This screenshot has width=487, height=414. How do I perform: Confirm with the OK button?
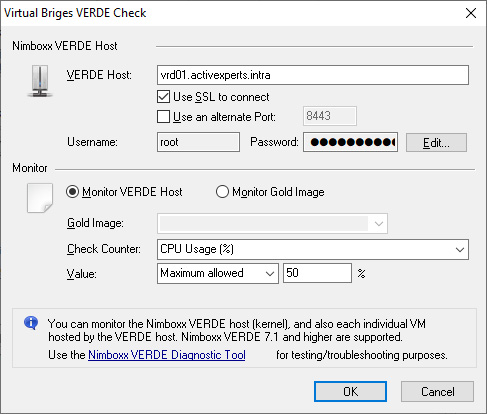[x=350, y=392]
